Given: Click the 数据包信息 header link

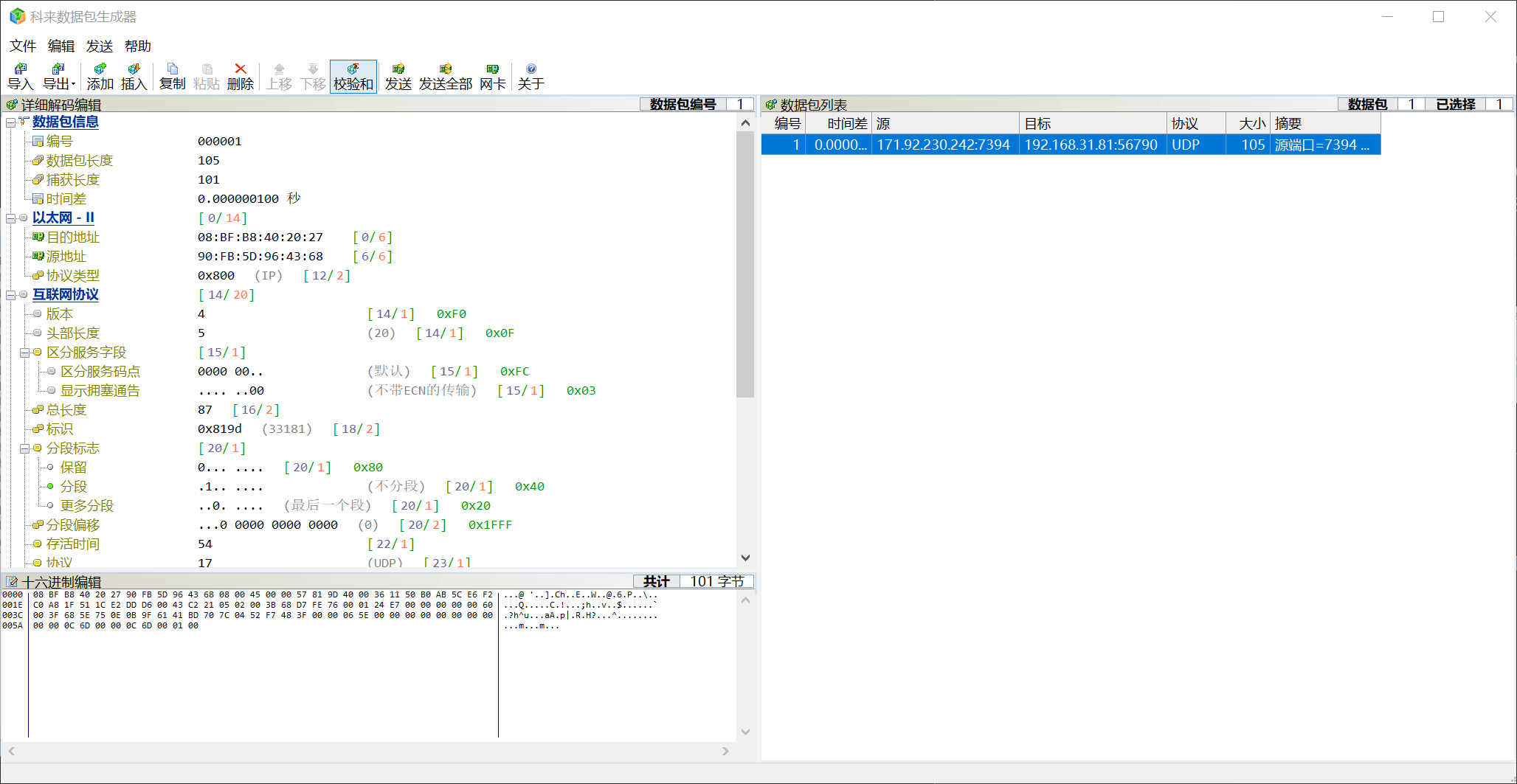Looking at the screenshot, I should (x=66, y=122).
